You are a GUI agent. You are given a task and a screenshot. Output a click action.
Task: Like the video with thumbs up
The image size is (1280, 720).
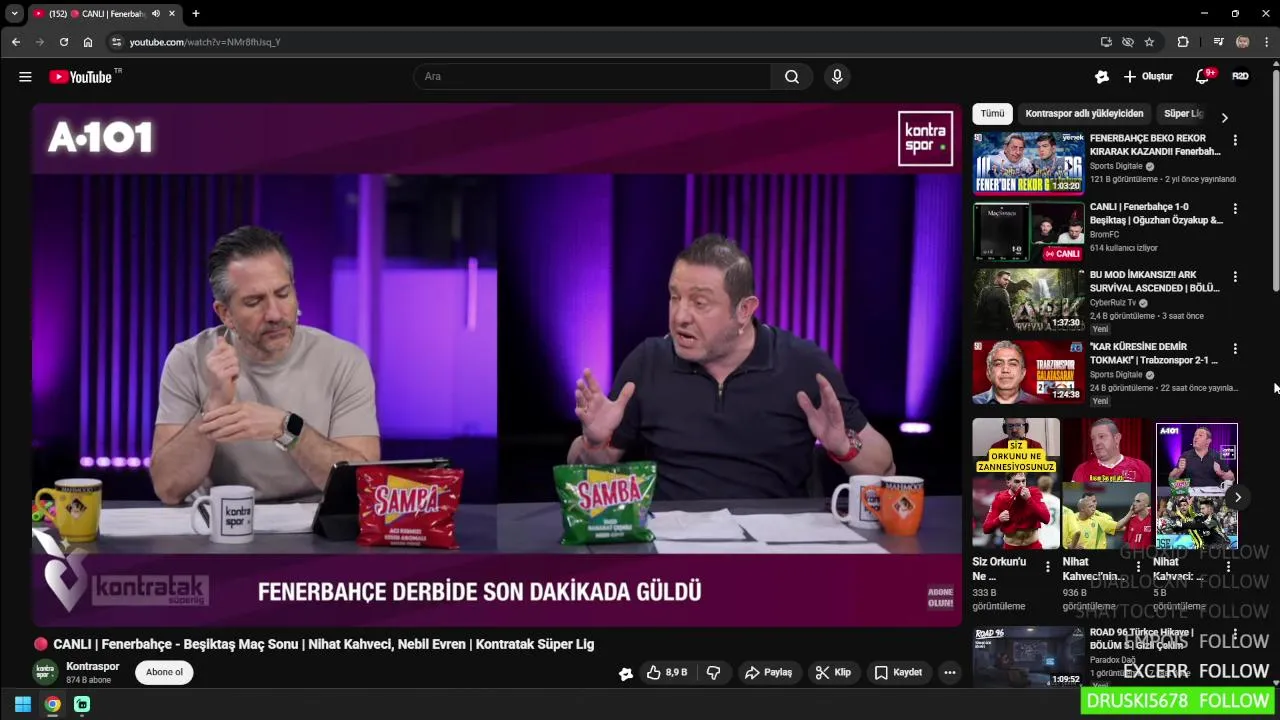[667, 673]
